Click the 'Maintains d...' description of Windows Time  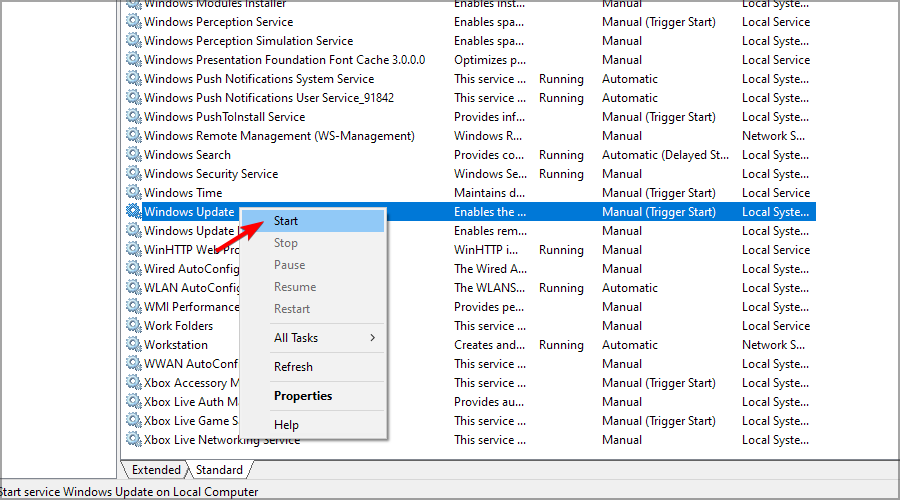(x=489, y=192)
